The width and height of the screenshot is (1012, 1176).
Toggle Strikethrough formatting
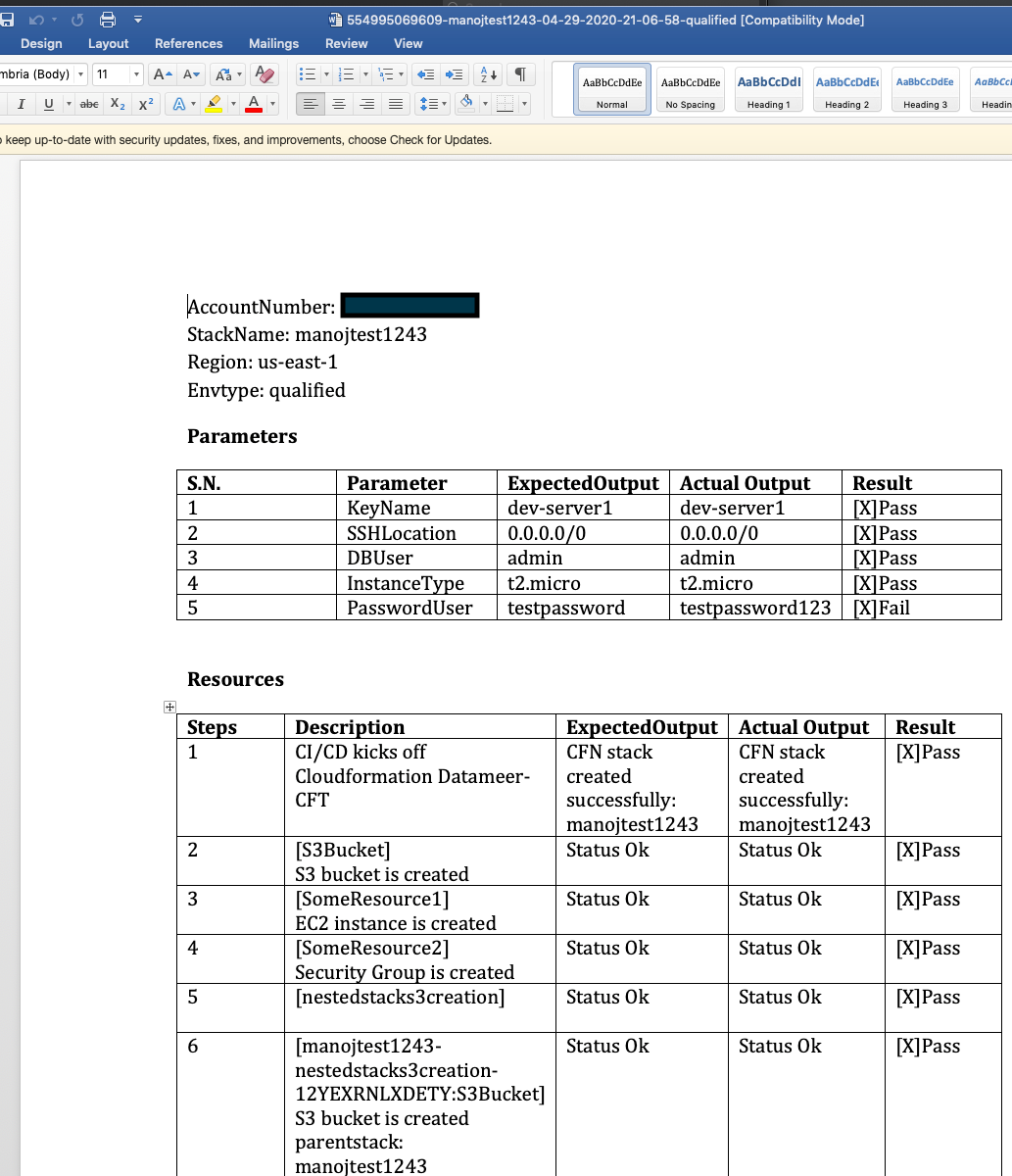point(89,104)
